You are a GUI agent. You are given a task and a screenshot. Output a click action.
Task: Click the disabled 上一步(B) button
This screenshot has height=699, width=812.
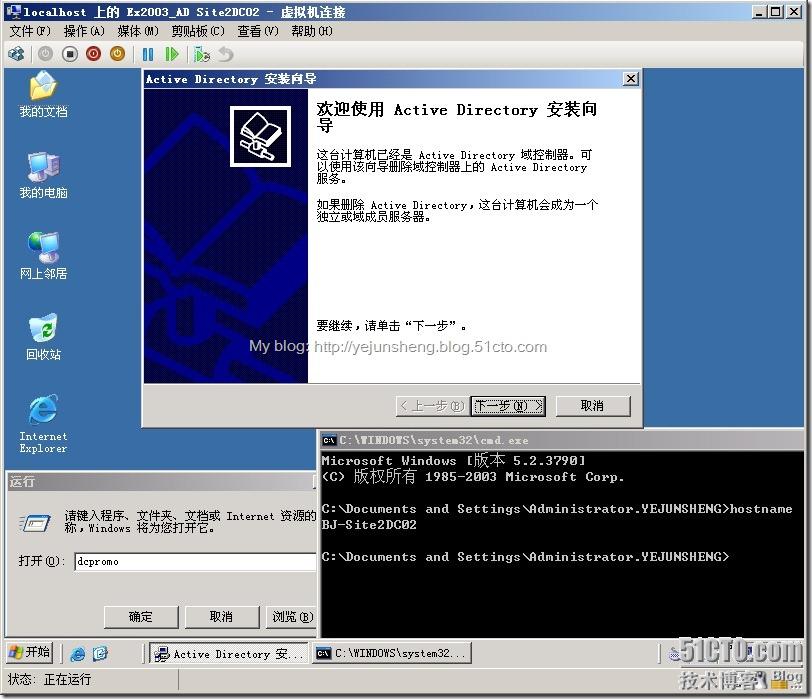pyautogui.click(x=432, y=406)
